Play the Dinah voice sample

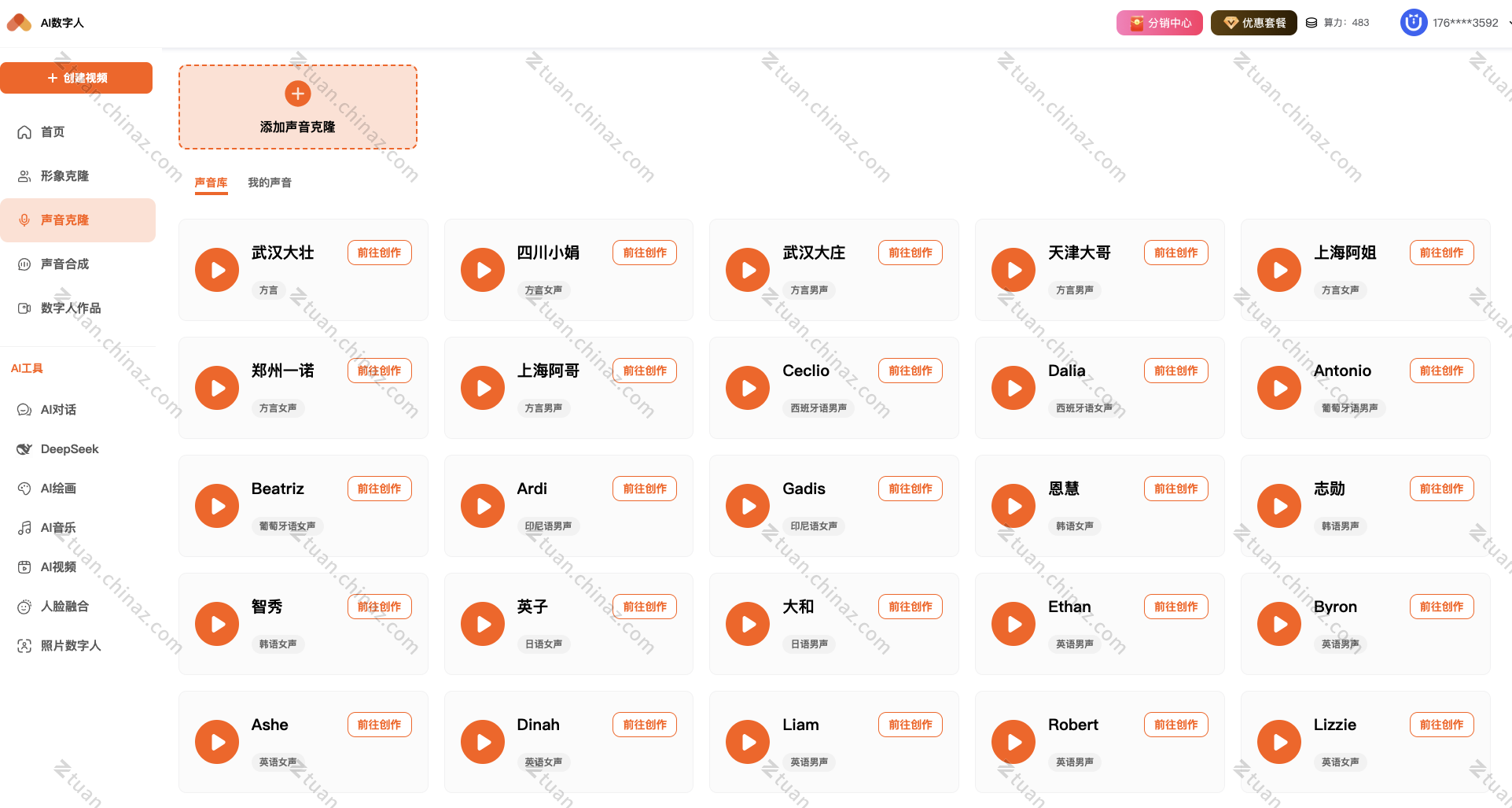(x=483, y=742)
